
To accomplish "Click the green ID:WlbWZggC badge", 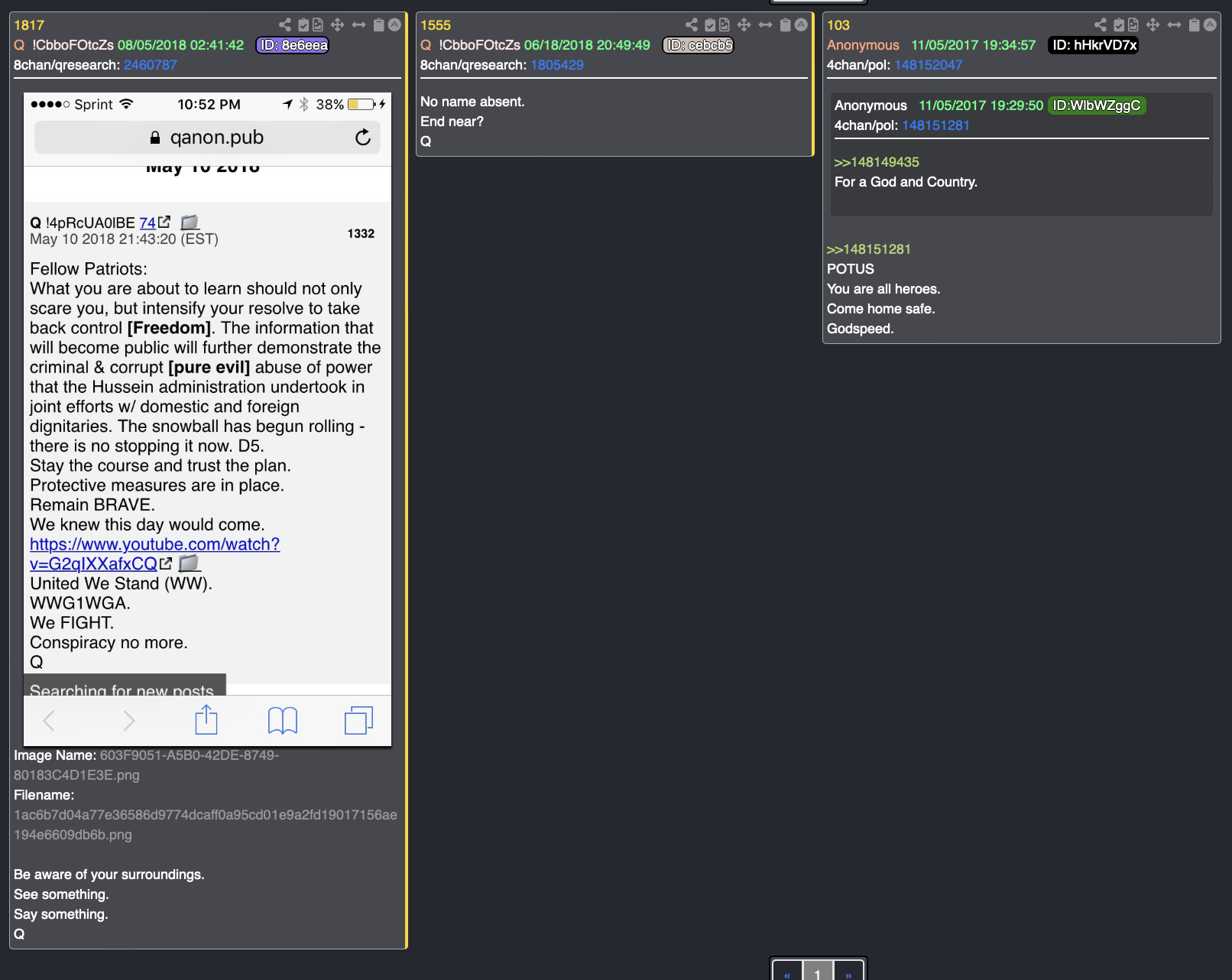I will [x=1097, y=105].
